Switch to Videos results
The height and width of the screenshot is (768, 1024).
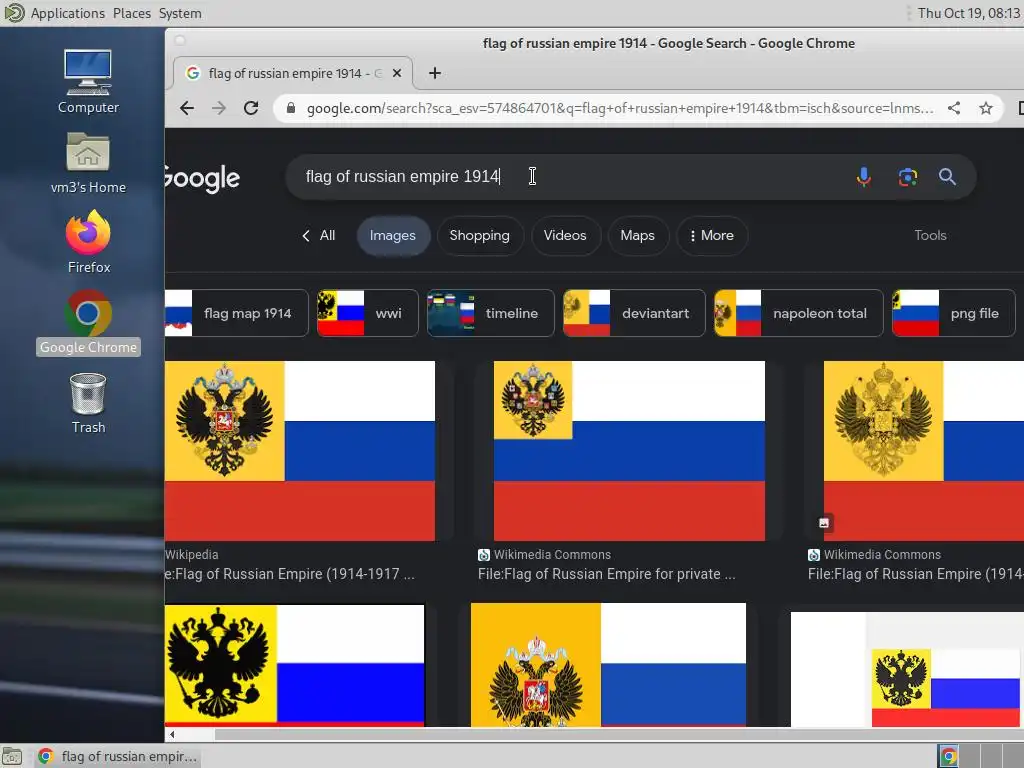pos(565,236)
